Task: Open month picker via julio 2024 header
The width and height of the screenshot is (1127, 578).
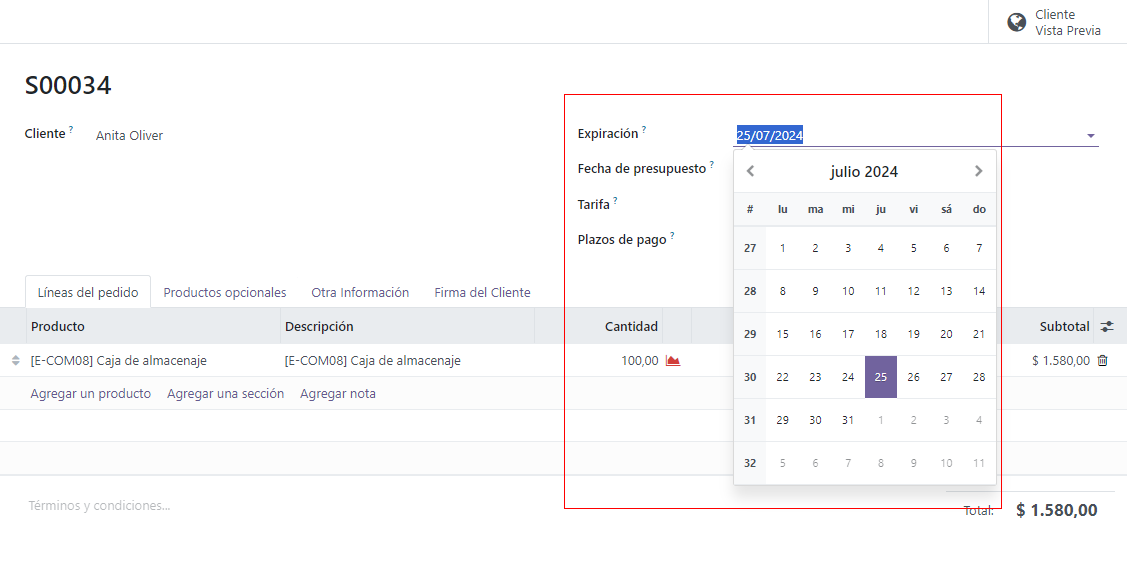Action: pos(864,172)
